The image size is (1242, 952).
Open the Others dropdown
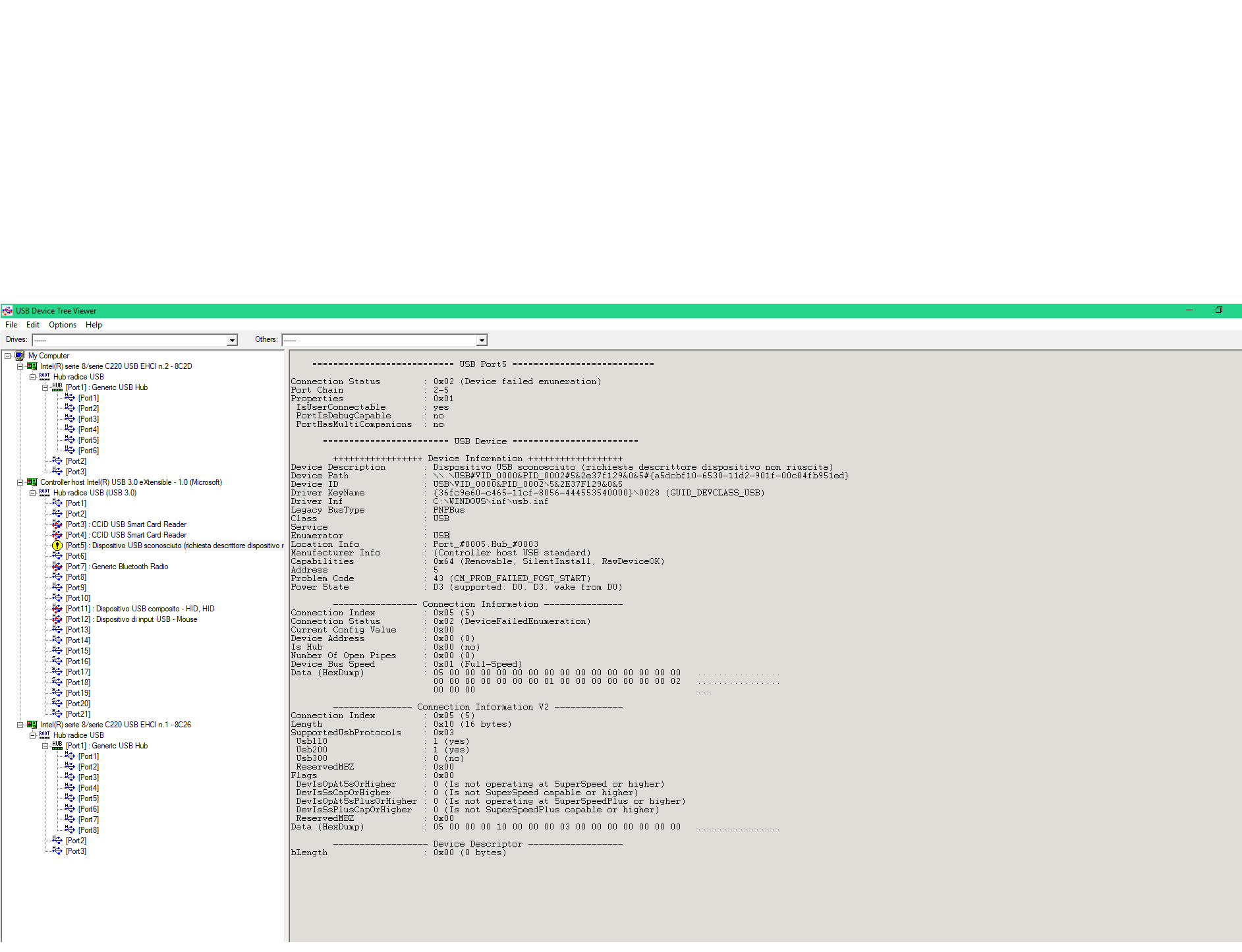tap(480, 339)
